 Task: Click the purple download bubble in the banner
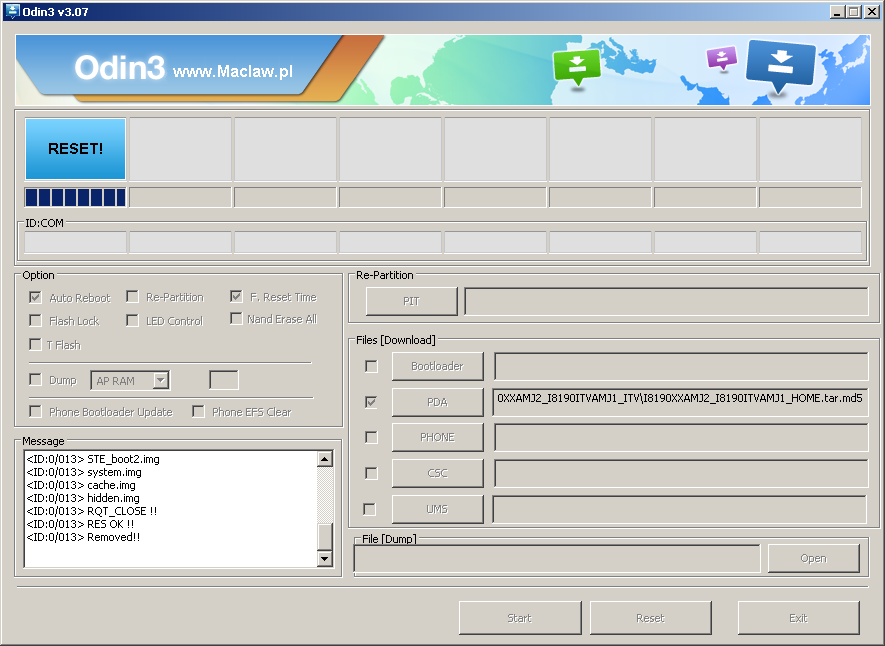click(x=722, y=58)
